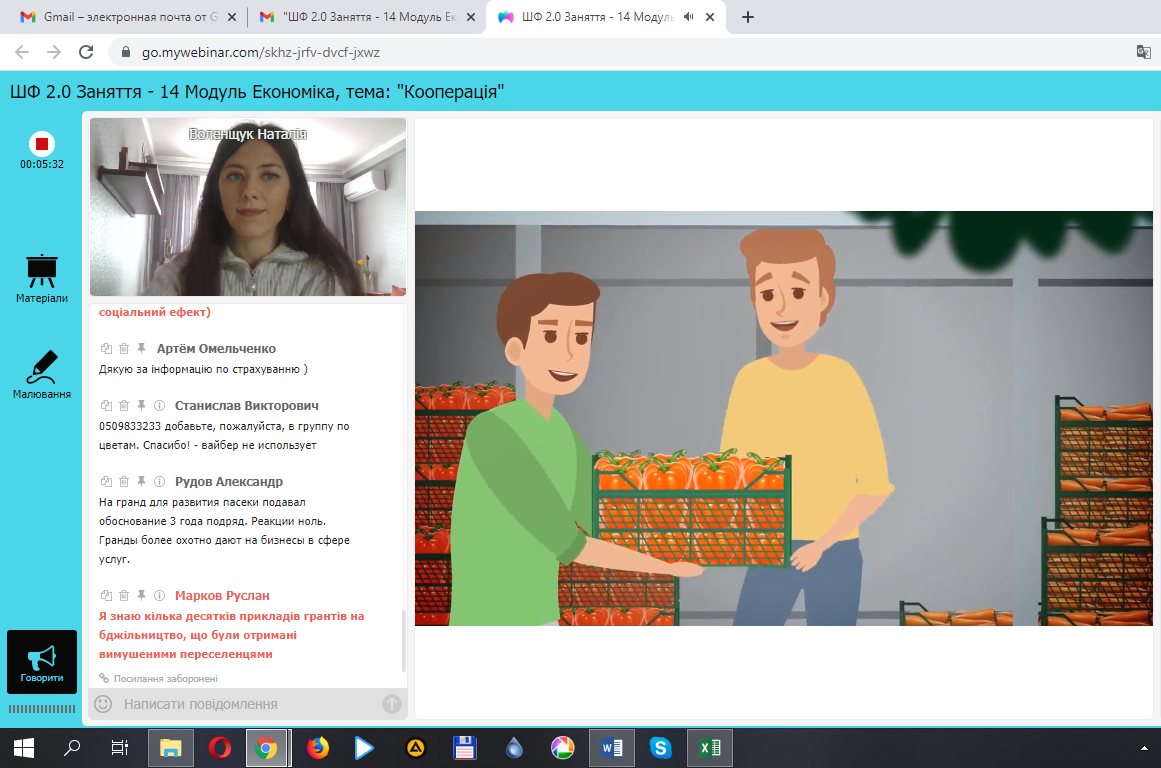This screenshot has width=1161, height=768.
Task: Copy Марков Руслан's chat message
Action: pos(106,596)
